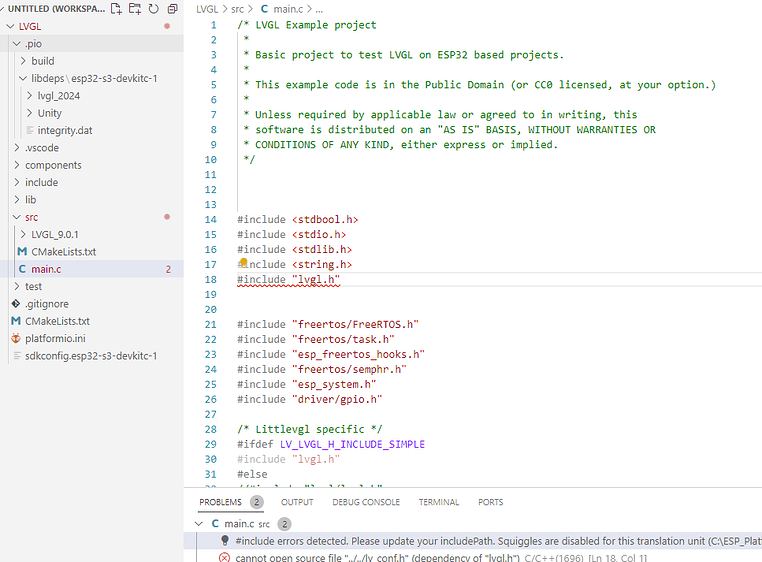
Task: Expand the .vscode folder
Action: click(x=17, y=147)
